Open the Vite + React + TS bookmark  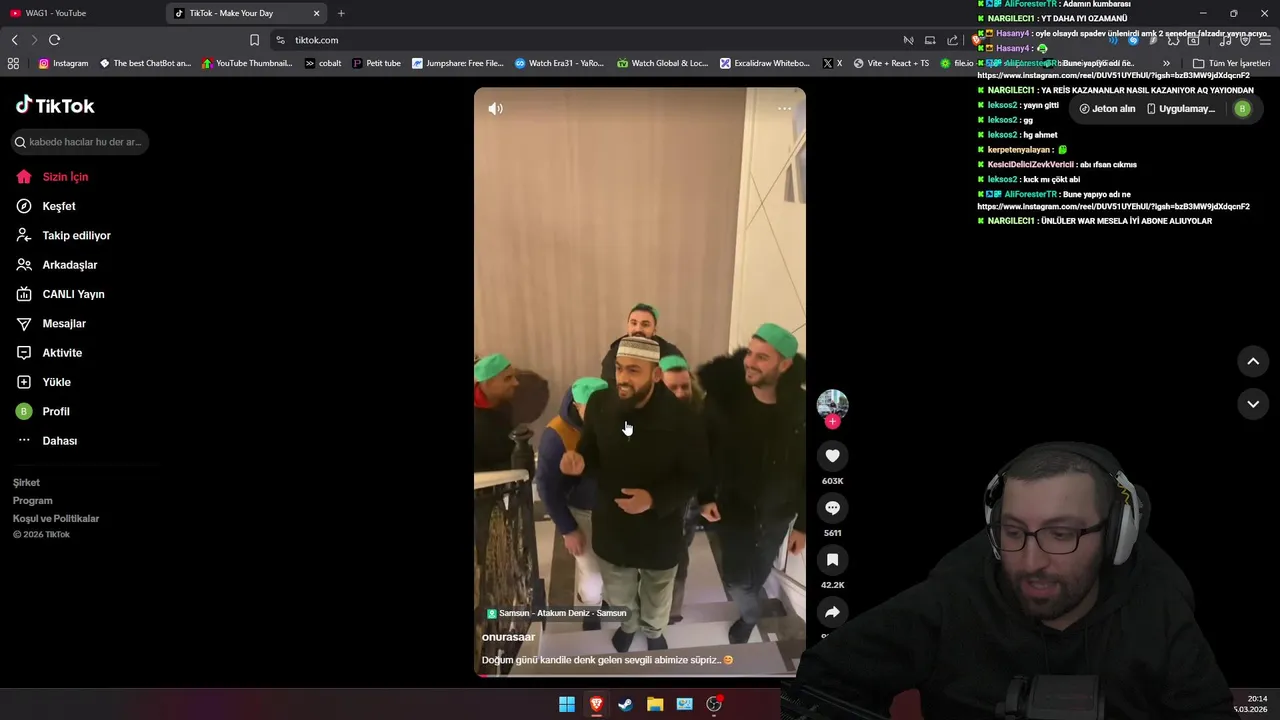click(x=891, y=63)
